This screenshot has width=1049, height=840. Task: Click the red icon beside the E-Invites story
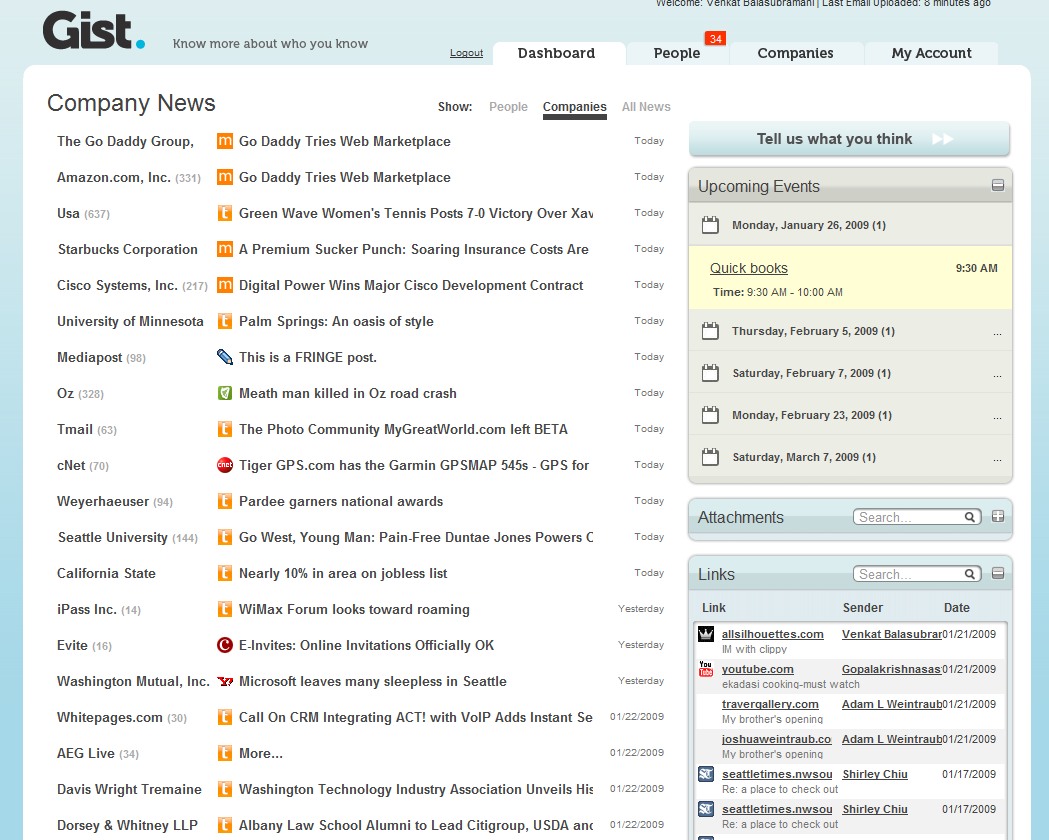point(225,645)
